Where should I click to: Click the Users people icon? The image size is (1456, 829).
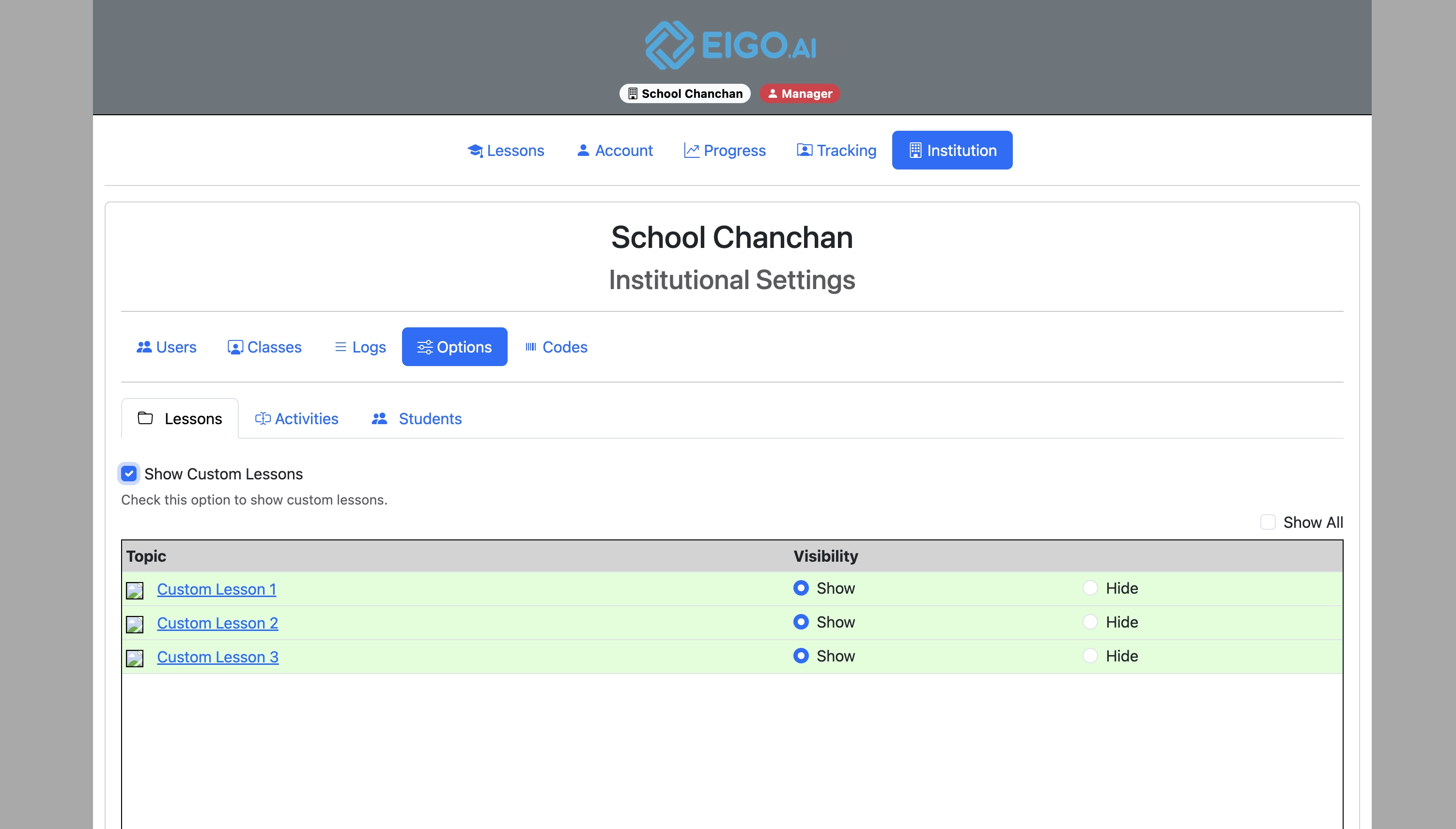point(144,347)
